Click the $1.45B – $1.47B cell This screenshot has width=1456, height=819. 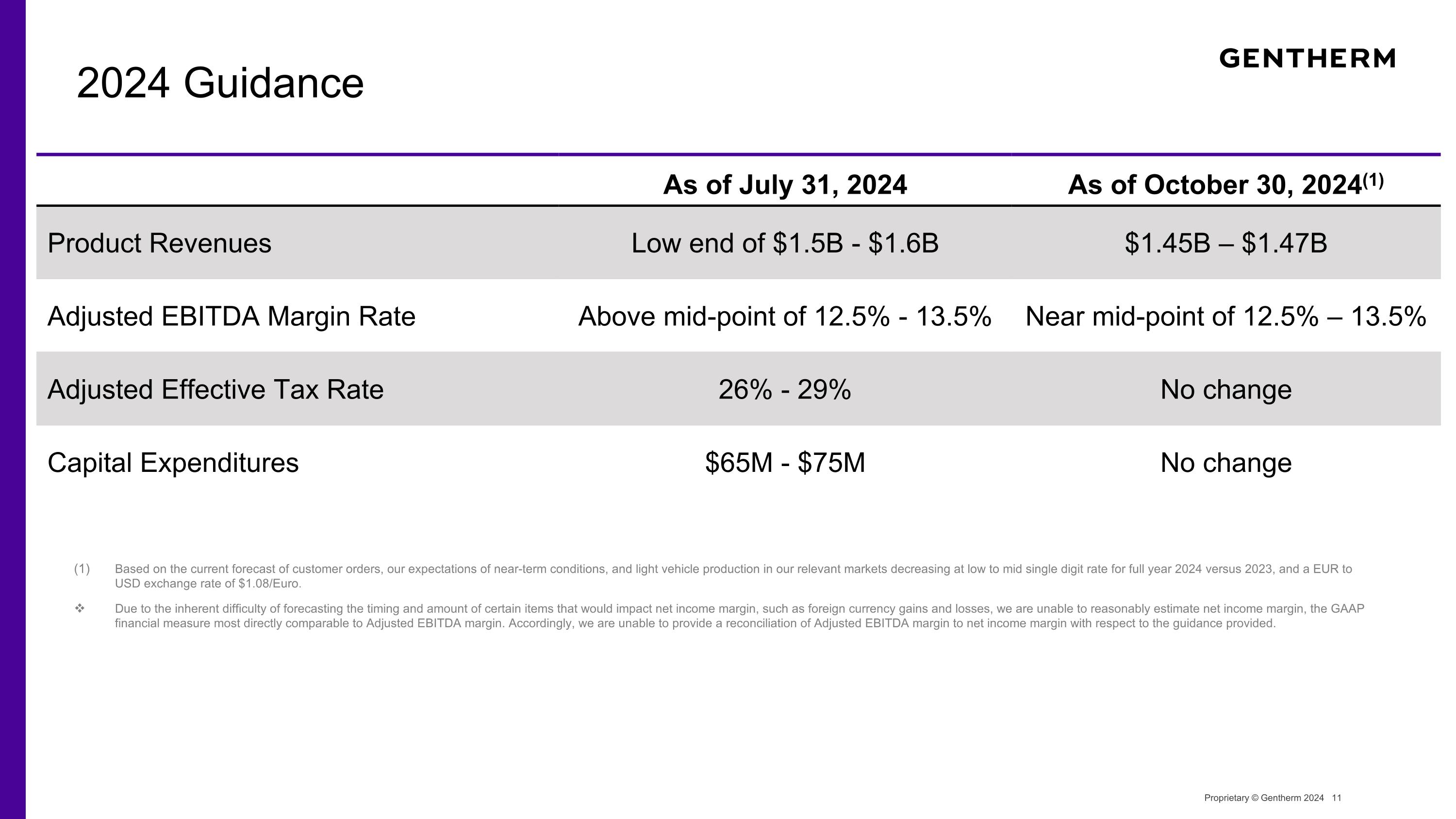(x=1226, y=243)
